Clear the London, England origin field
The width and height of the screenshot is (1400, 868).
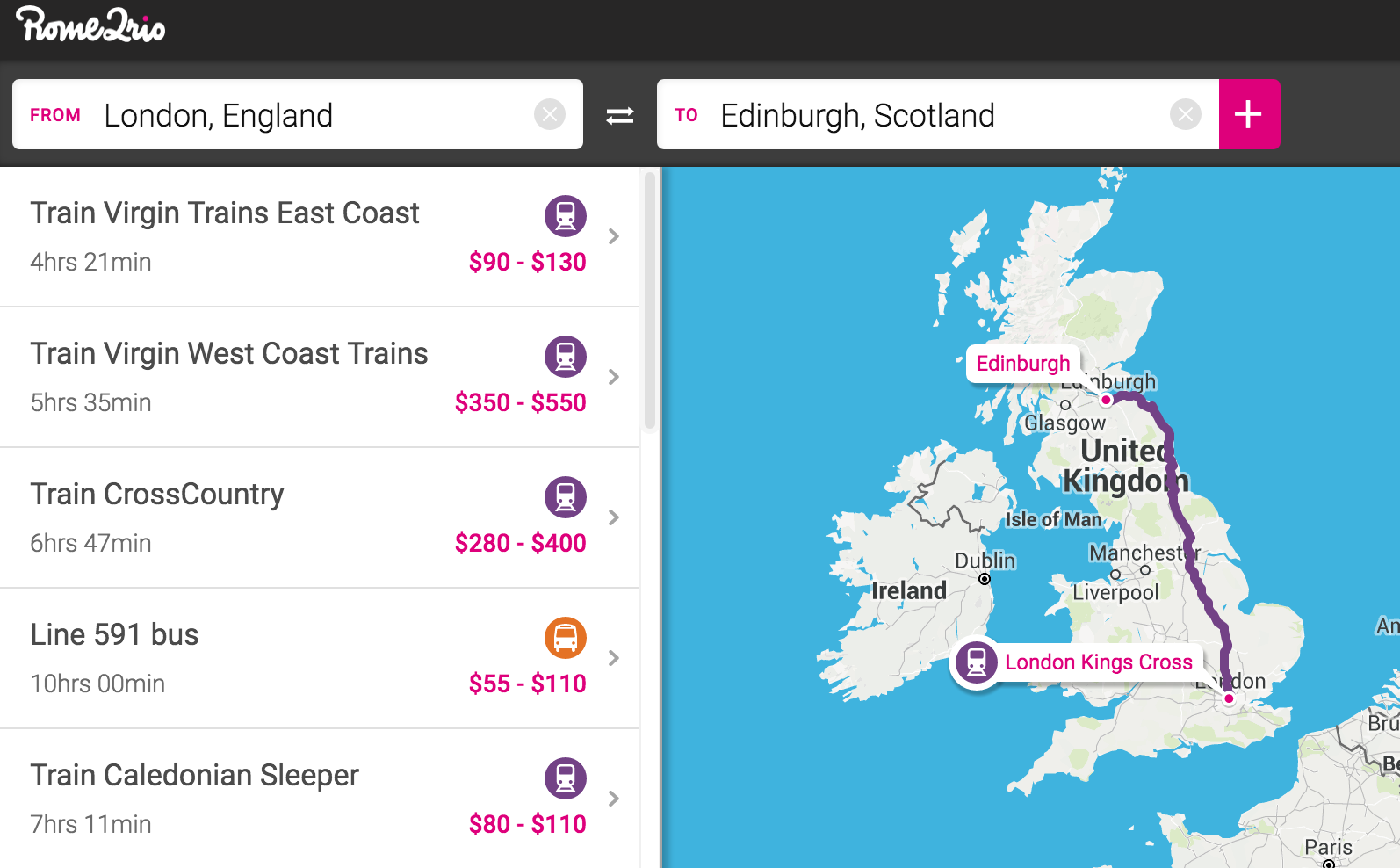550,114
